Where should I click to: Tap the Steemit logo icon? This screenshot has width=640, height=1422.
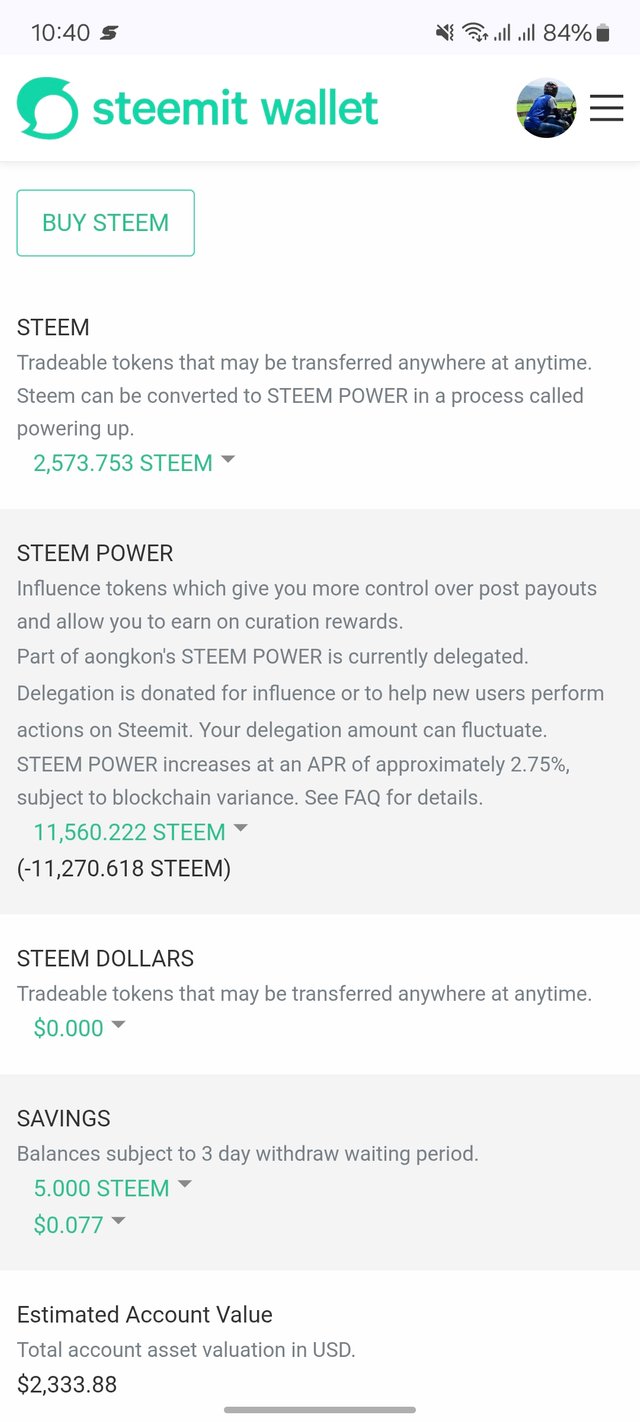coord(47,108)
